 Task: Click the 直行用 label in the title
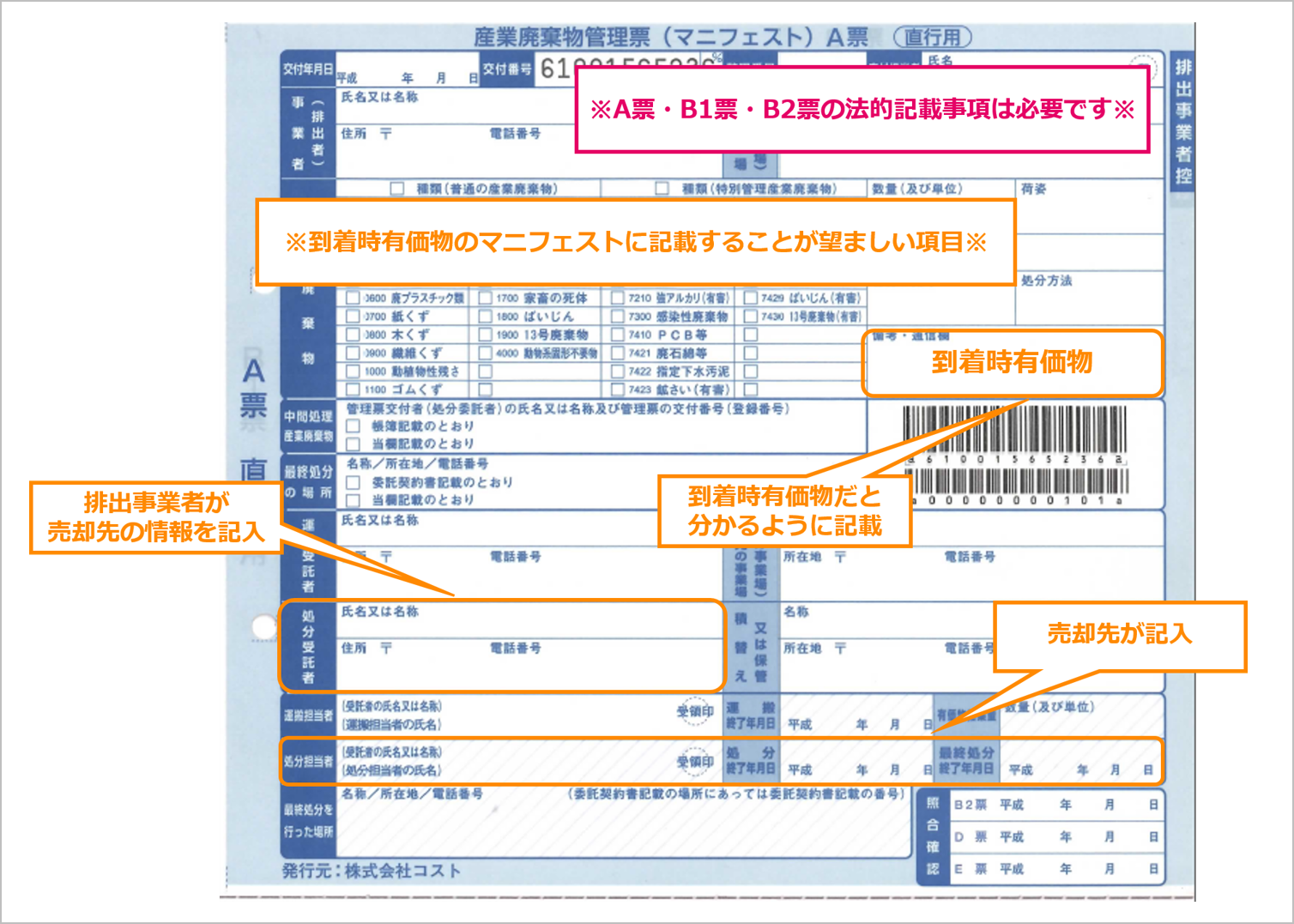pos(933,37)
